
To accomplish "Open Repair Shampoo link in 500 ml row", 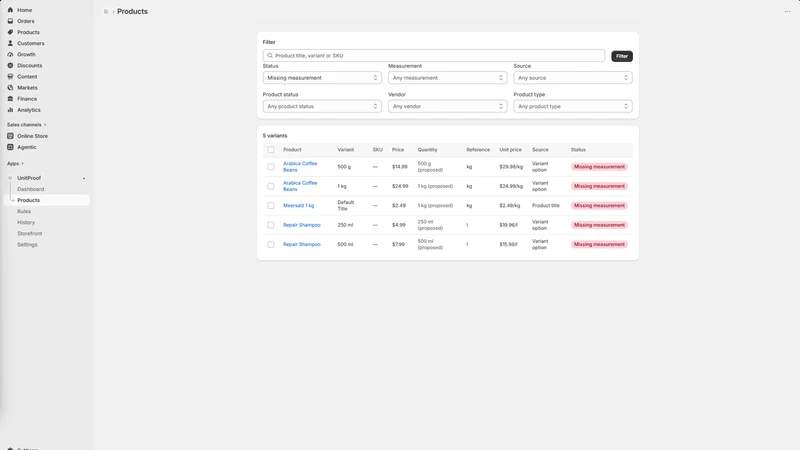I will (x=302, y=244).
